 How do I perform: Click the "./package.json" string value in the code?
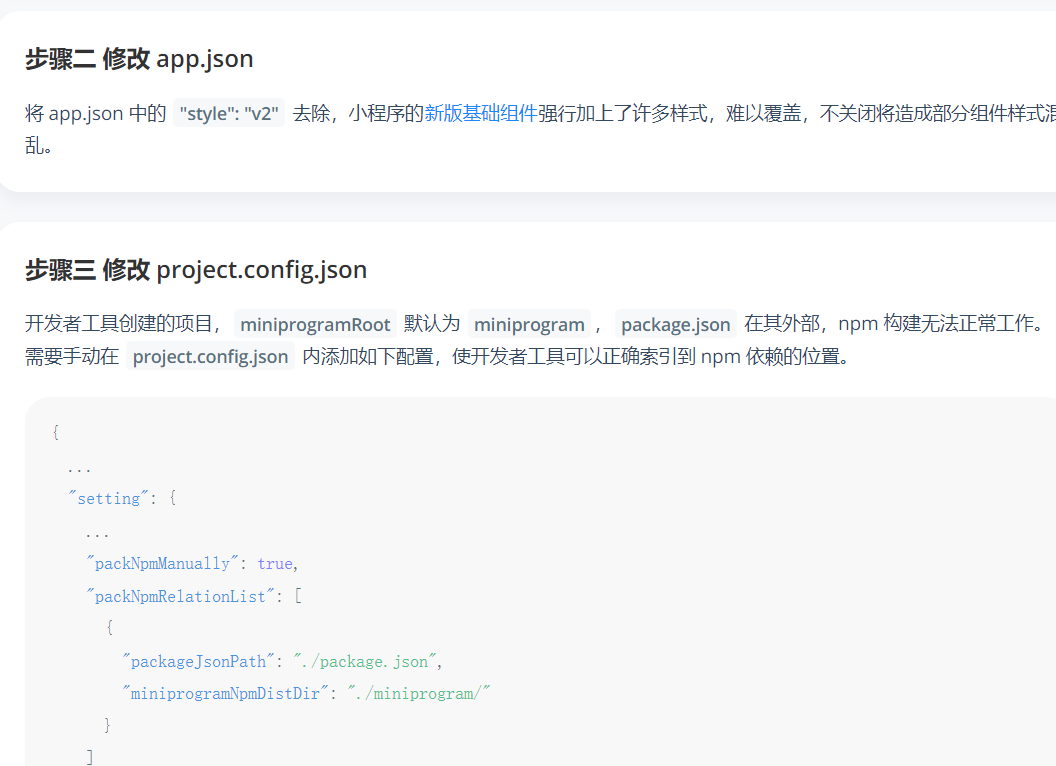point(365,661)
